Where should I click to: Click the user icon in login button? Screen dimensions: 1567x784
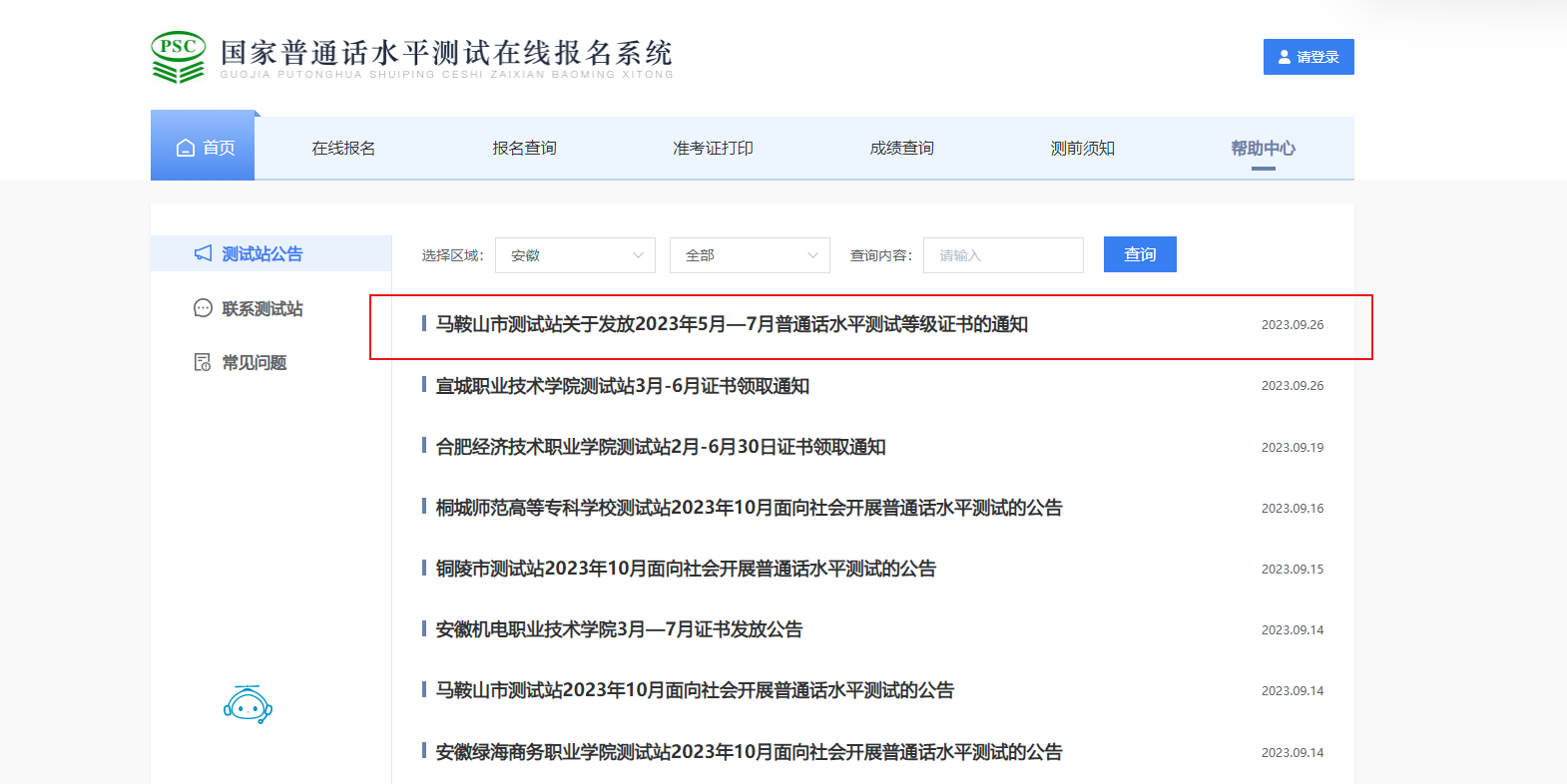click(x=1285, y=57)
